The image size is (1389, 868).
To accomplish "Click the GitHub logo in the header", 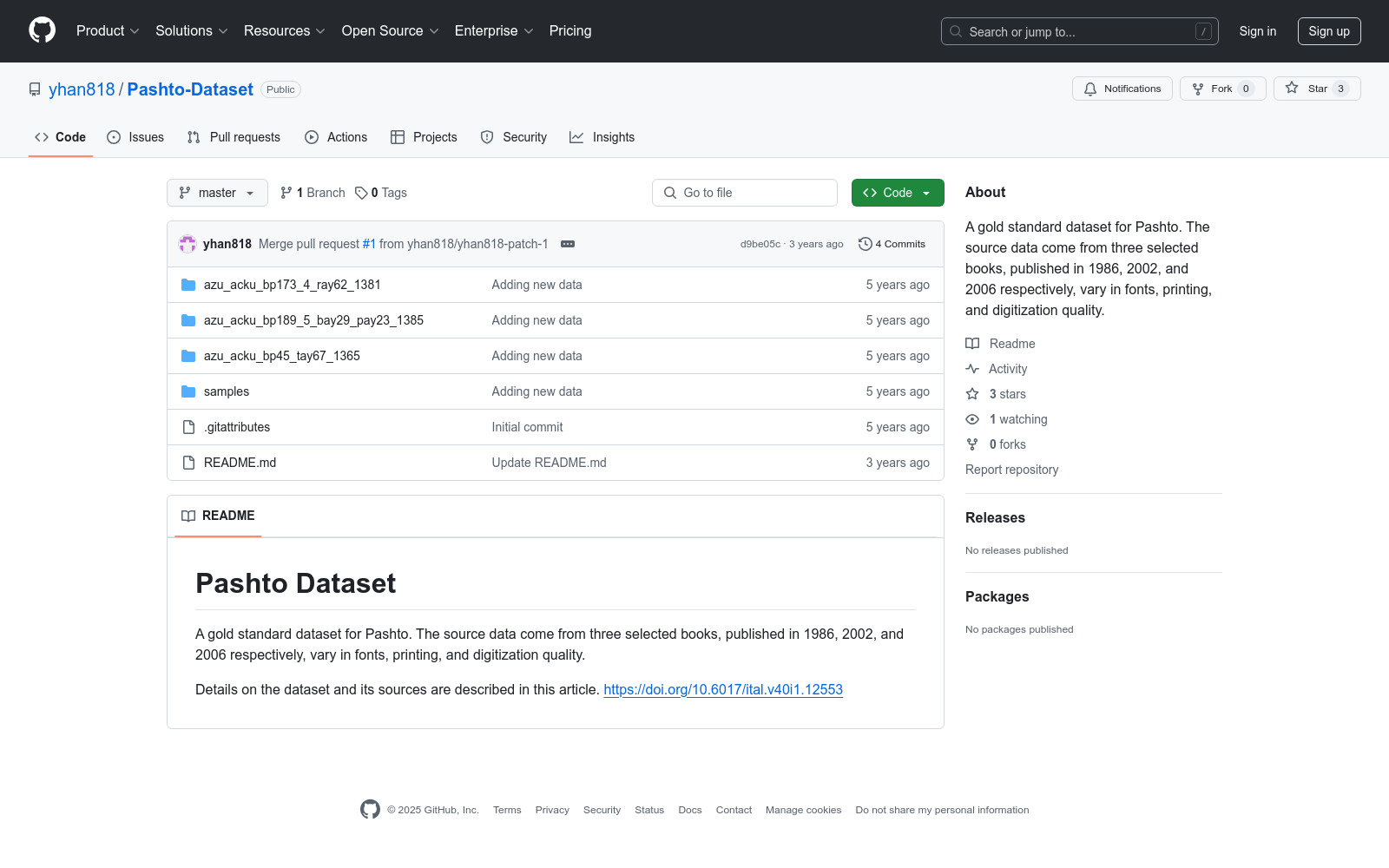I will [42, 30].
